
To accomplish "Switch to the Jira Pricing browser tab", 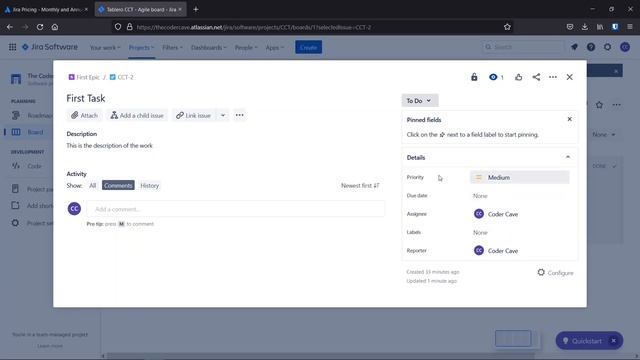I will [46, 9].
